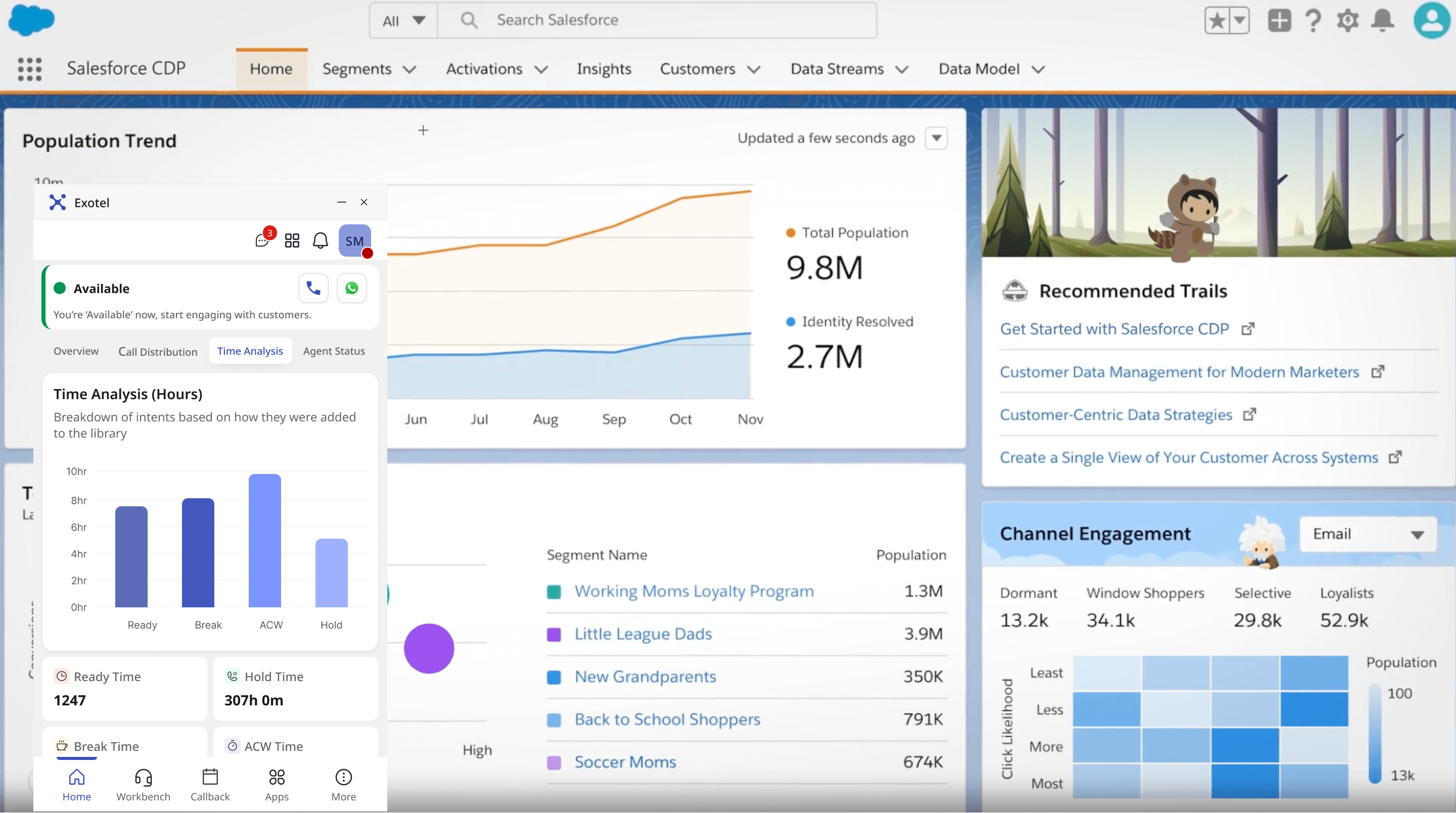
Task: Close the Exotel widget
Action: [x=364, y=202]
